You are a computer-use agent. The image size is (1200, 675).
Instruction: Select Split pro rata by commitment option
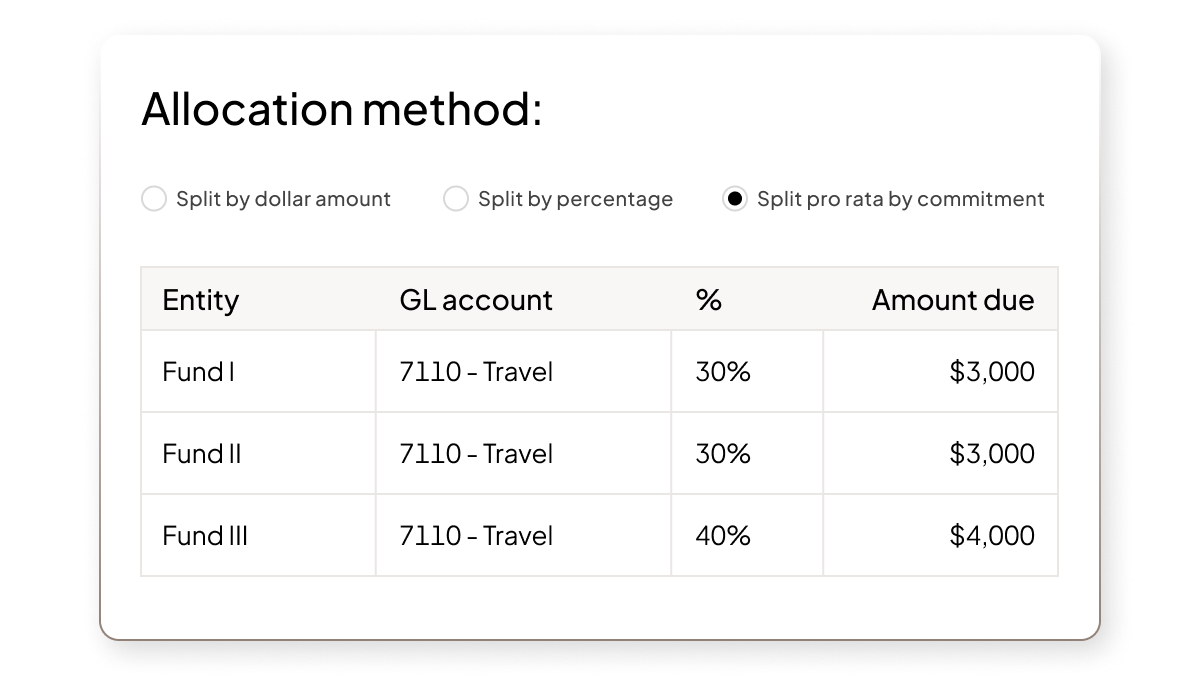click(736, 199)
